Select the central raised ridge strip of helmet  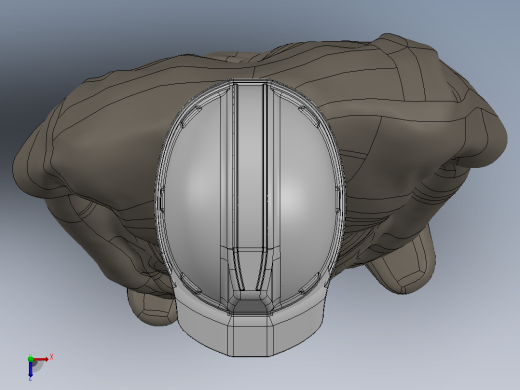pyautogui.click(x=251, y=167)
